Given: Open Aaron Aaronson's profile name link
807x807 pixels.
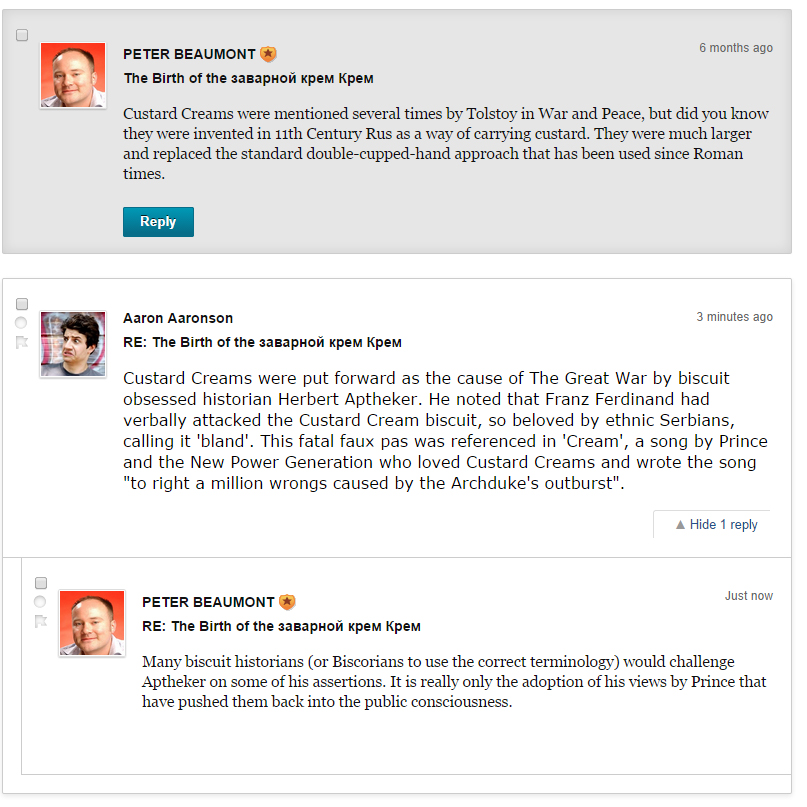Looking at the screenshot, I should [x=178, y=318].
